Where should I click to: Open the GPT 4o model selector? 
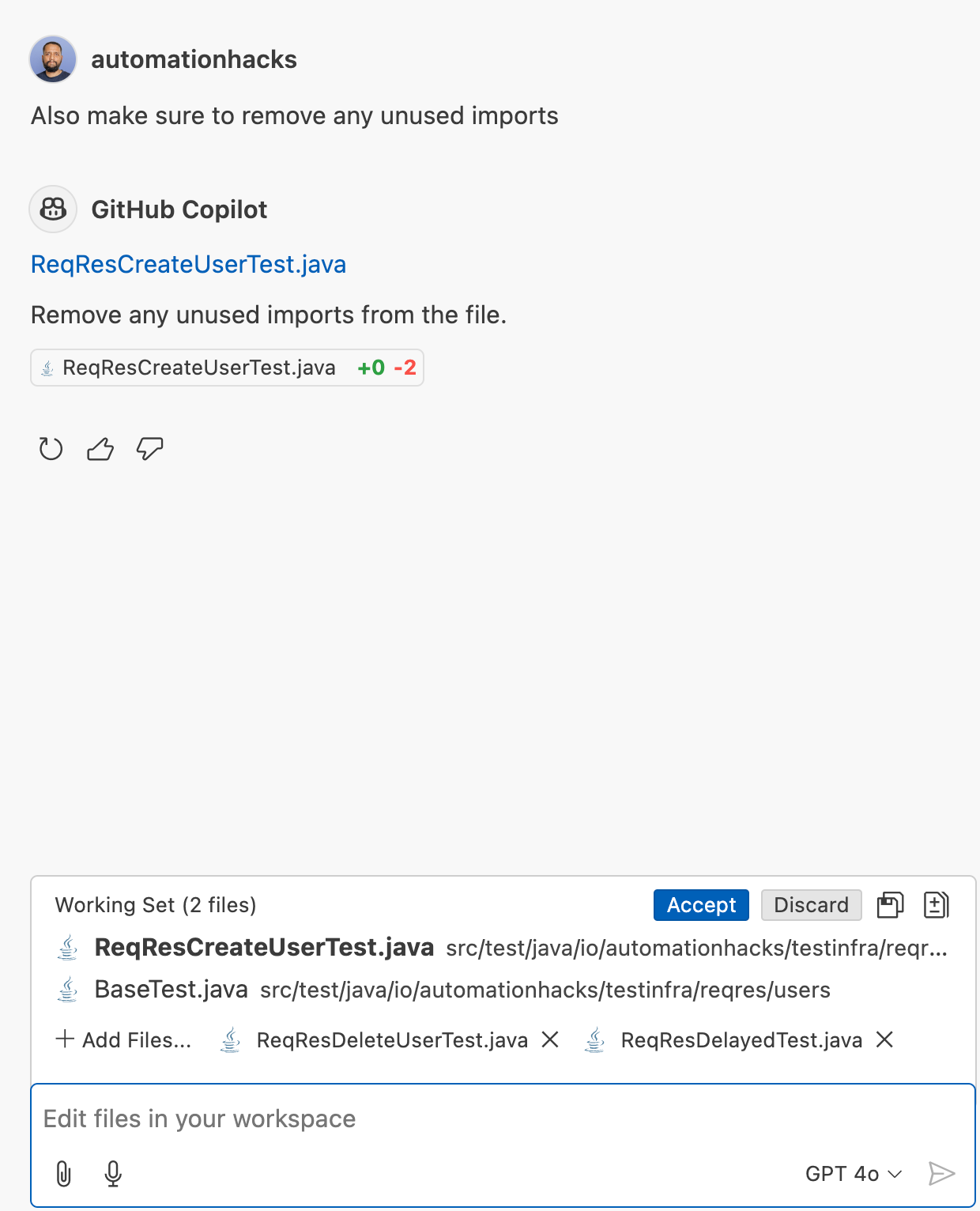852,1175
